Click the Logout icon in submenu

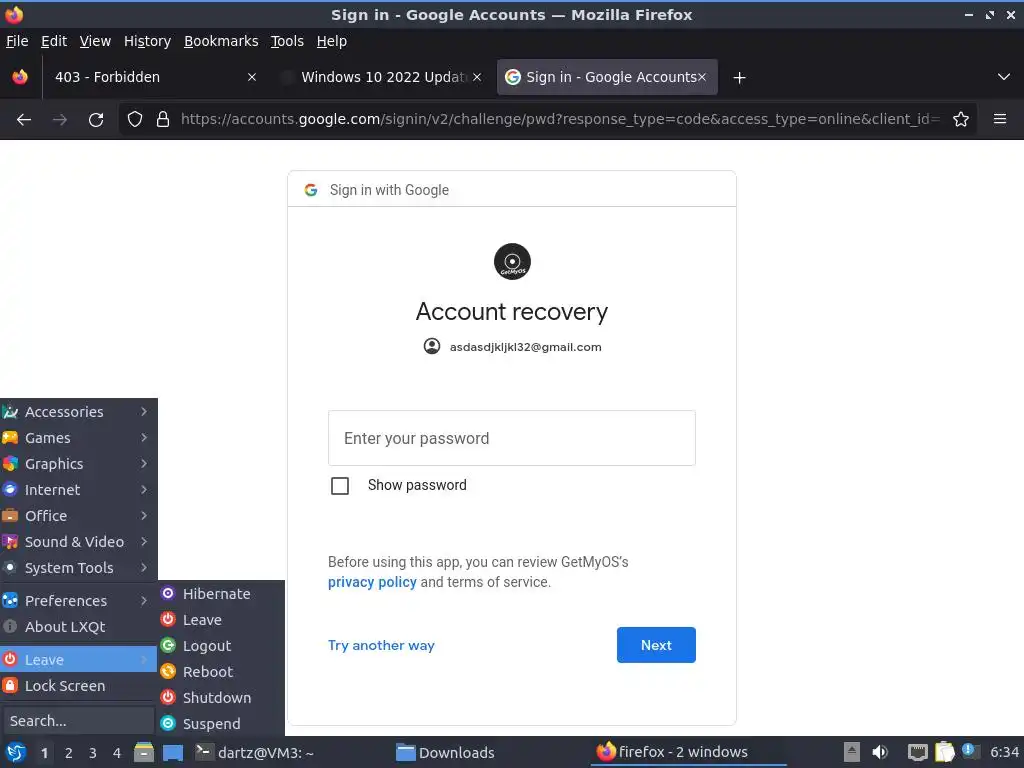[x=168, y=645]
